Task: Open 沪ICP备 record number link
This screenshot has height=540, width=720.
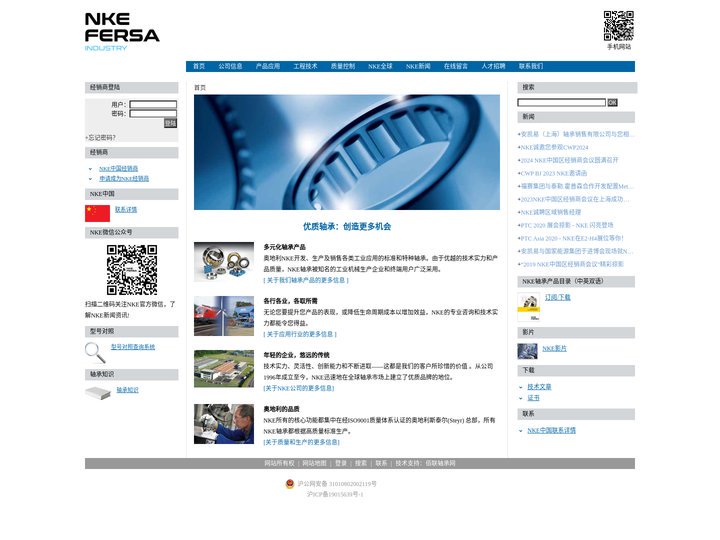Action: click(335, 495)
